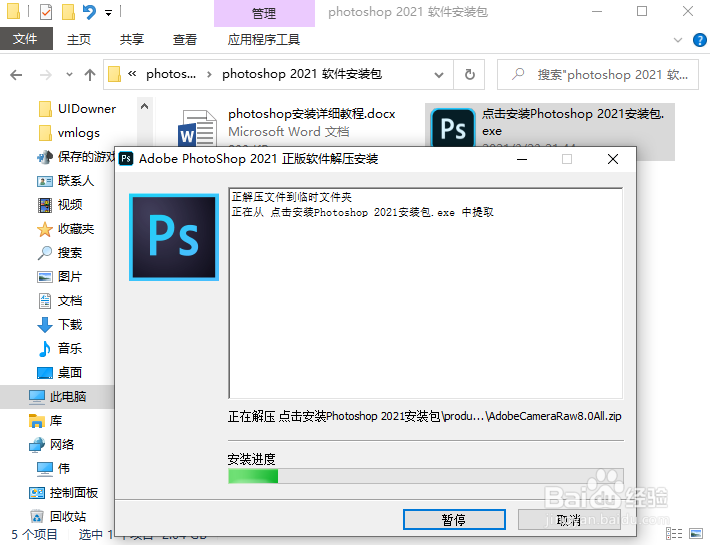
Task: Expand the breadcrumb arrow after photos...
Action: pyautogui.click(x=209, y=74)
